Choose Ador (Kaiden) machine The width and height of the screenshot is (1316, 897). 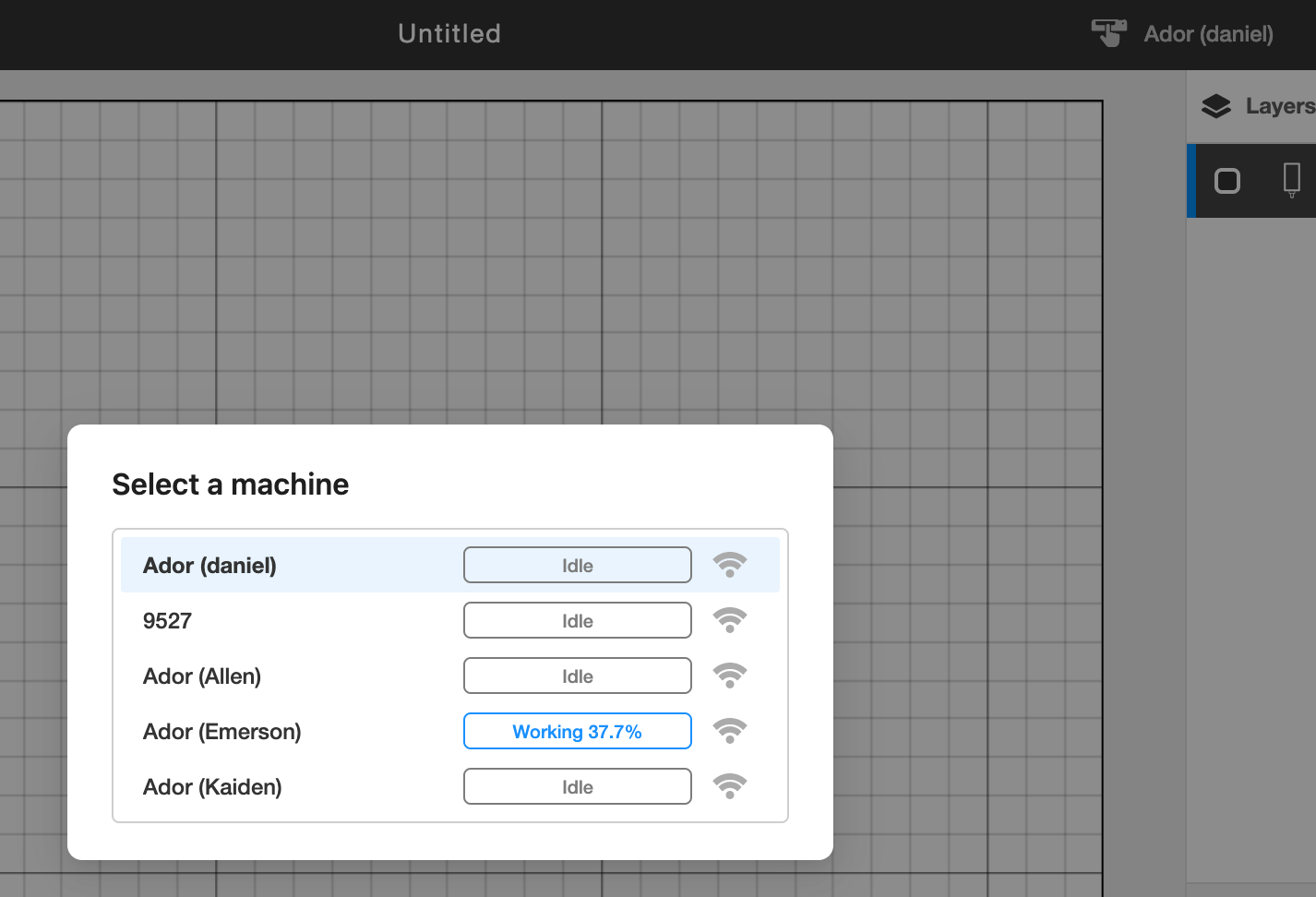coord(450,786)
